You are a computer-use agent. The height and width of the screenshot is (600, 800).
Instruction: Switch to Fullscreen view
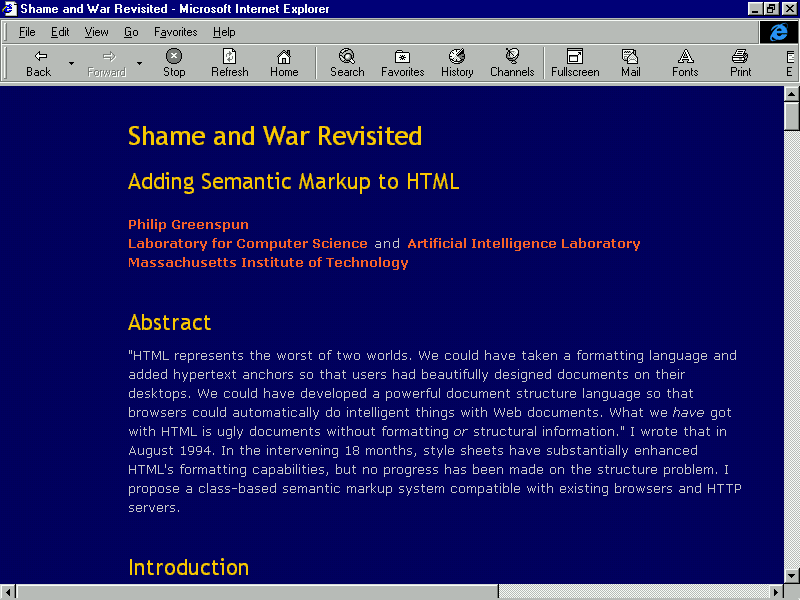(575, 63)
